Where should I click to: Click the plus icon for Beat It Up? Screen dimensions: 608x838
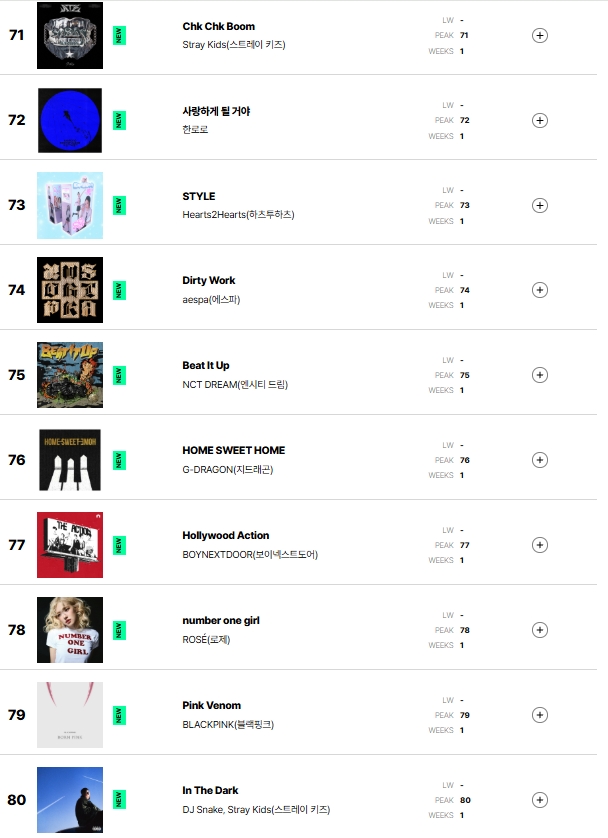point(540,375)
